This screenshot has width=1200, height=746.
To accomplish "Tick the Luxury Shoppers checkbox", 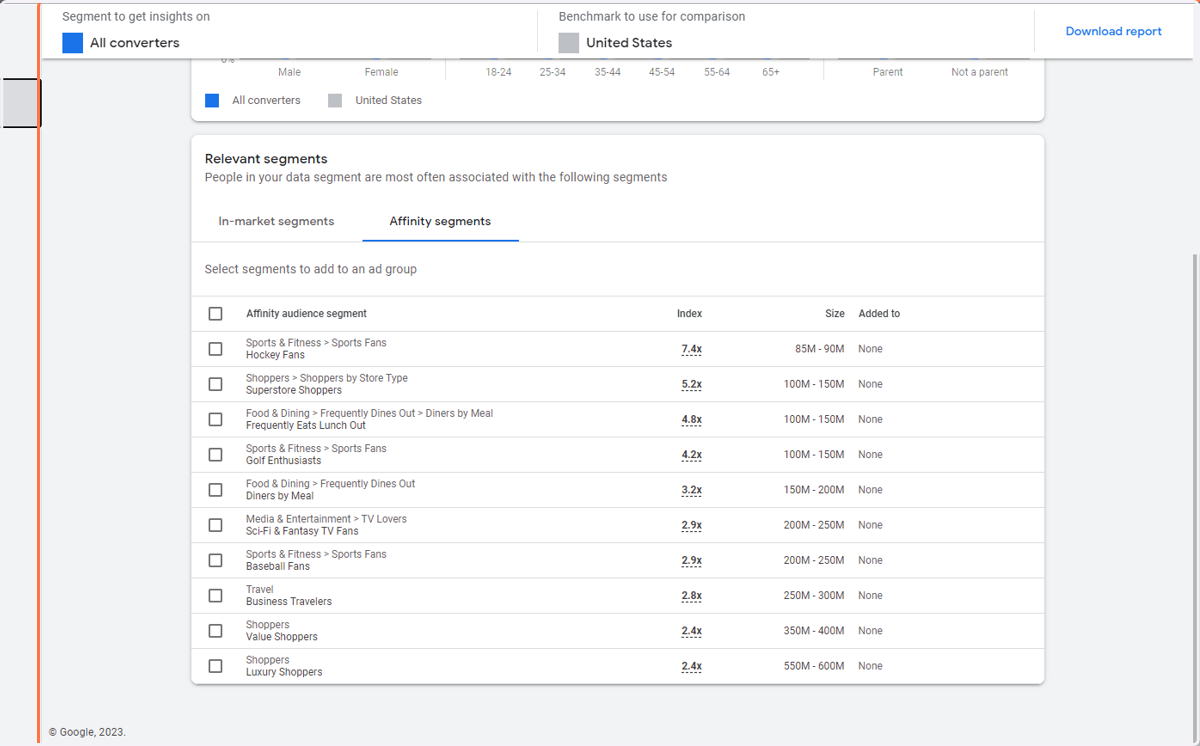I will (215, 666).
